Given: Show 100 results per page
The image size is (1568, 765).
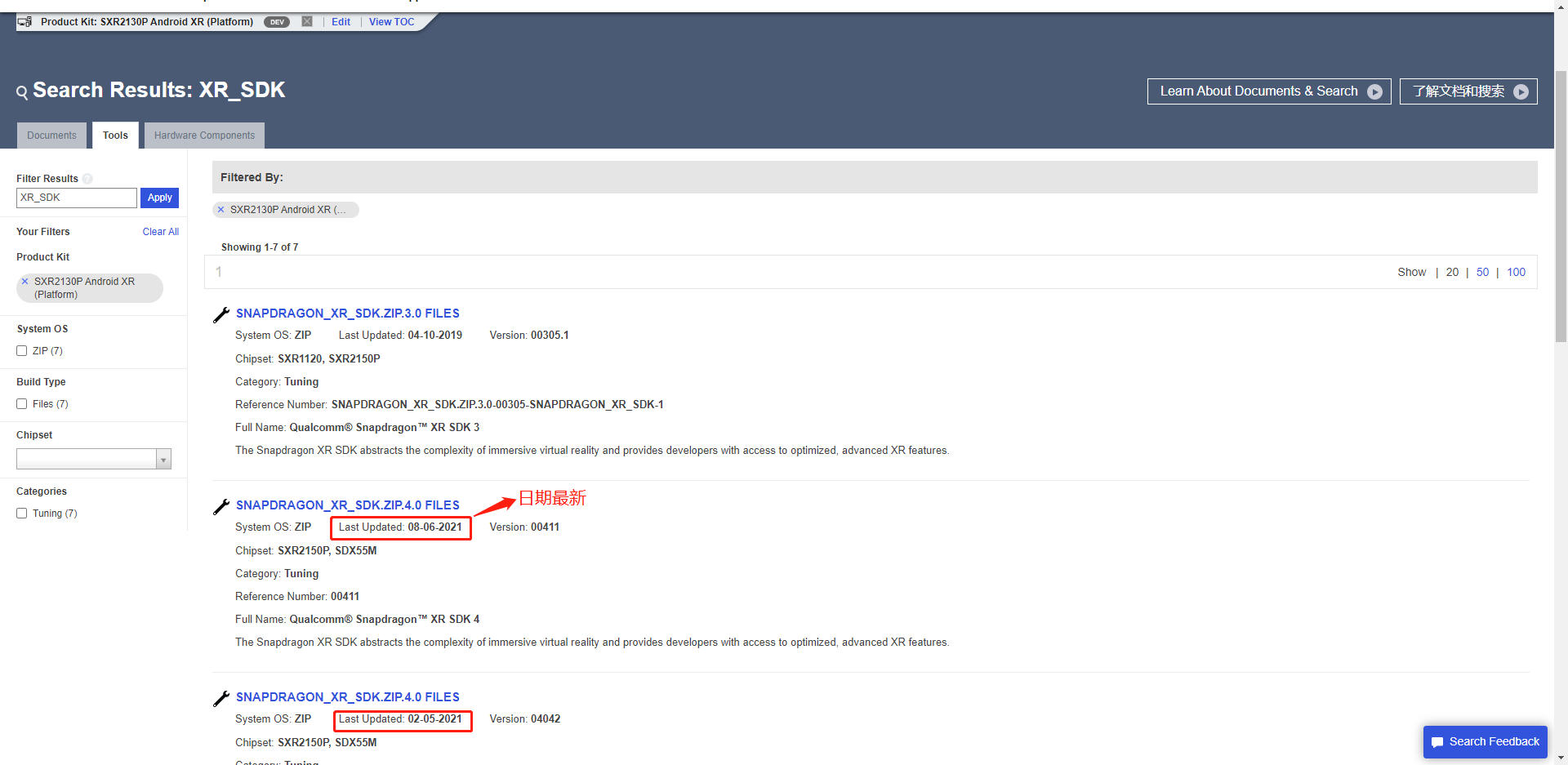Looking at the screenshot, I should 1516,273.
